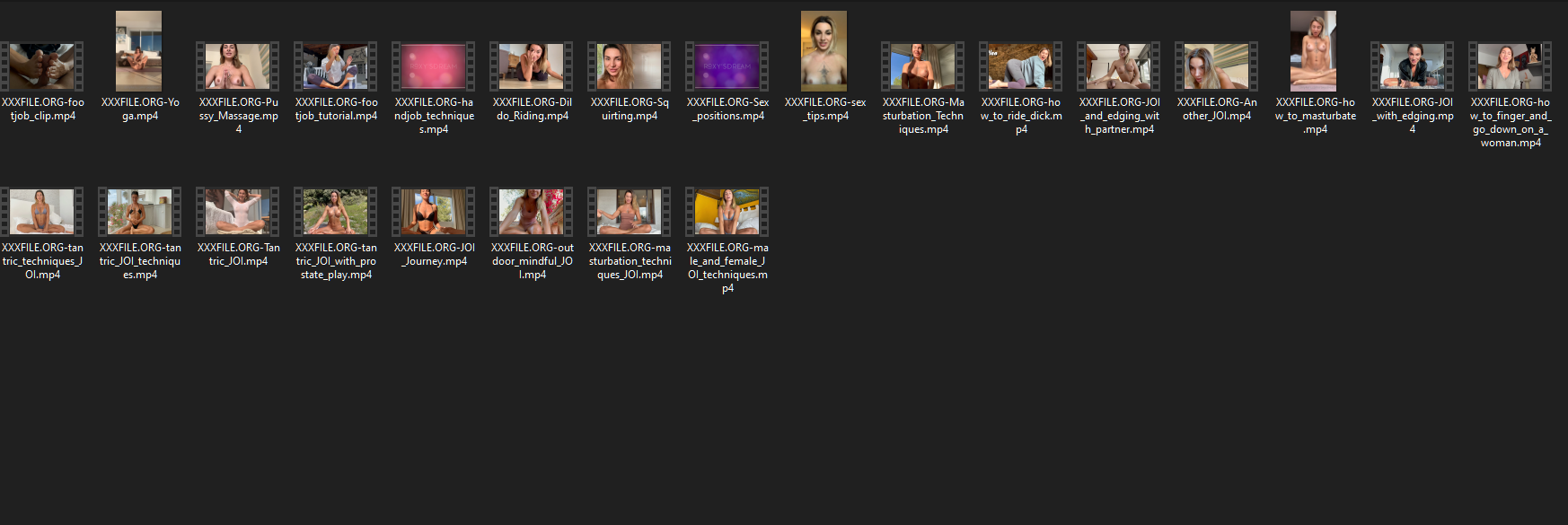Select the Yoga.mp4 video thumbnail

pyautogui.click(x=139, y=52)
